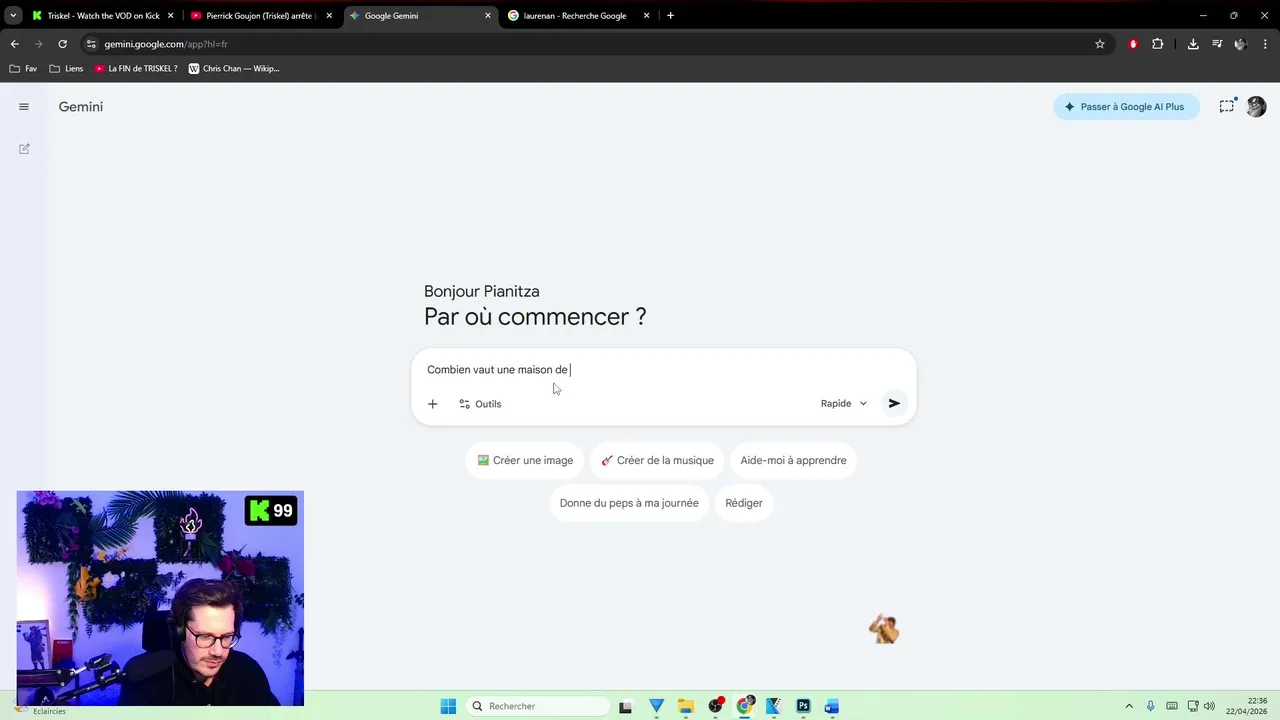Open the Fav bookmarks folder
The width and height of the screenshot is (1280, 720).
tap(23, 69)
